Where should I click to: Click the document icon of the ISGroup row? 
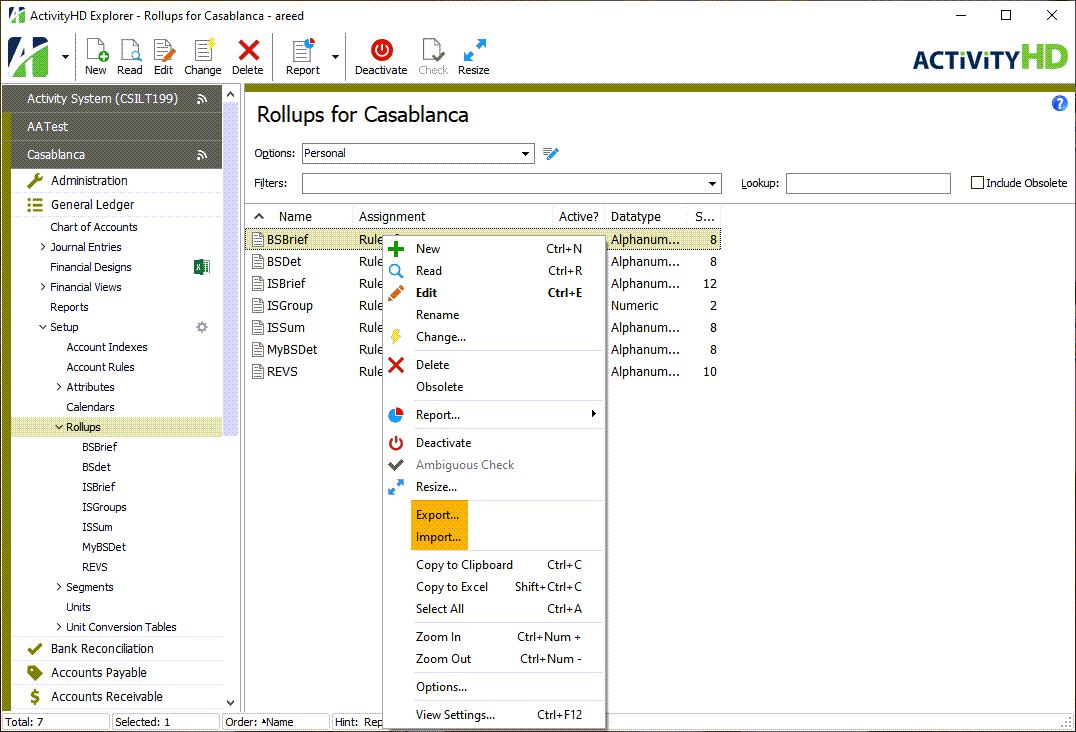tap(258, 305)
